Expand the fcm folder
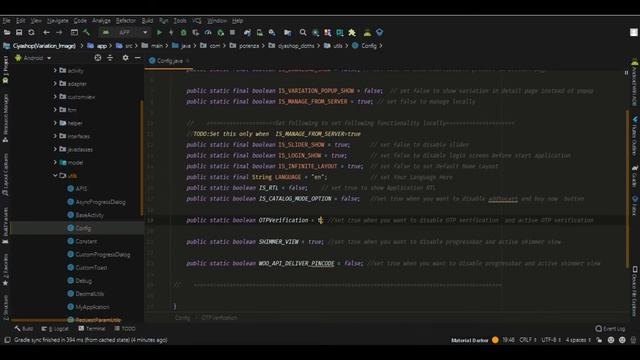Image resolution: width=640 pixels, height=360 pixels. coord(55,110)
